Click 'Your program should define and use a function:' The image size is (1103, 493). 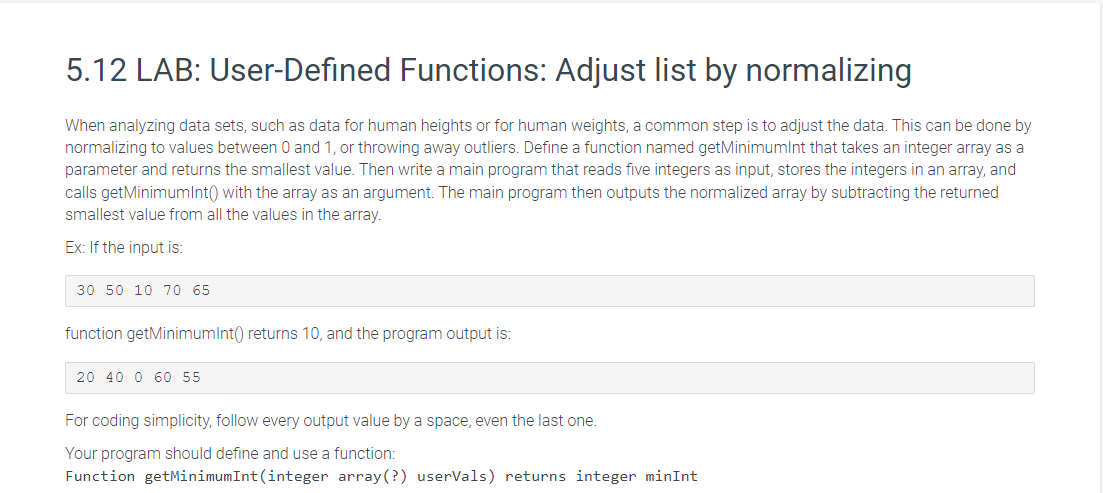click(x=230, y=453)
